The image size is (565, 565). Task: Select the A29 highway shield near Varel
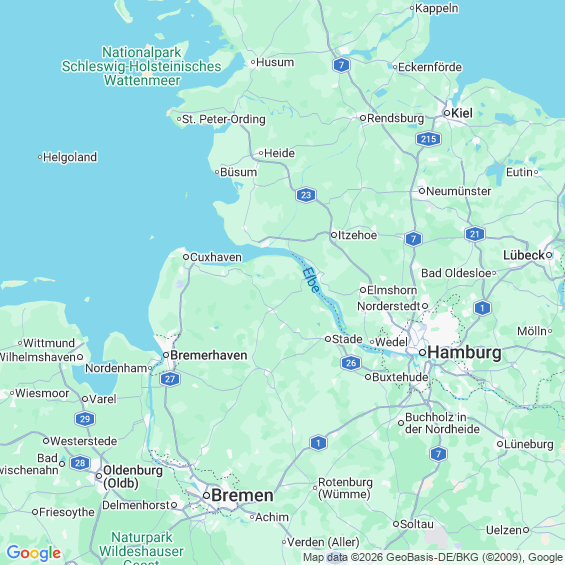(x=85, y=419)
